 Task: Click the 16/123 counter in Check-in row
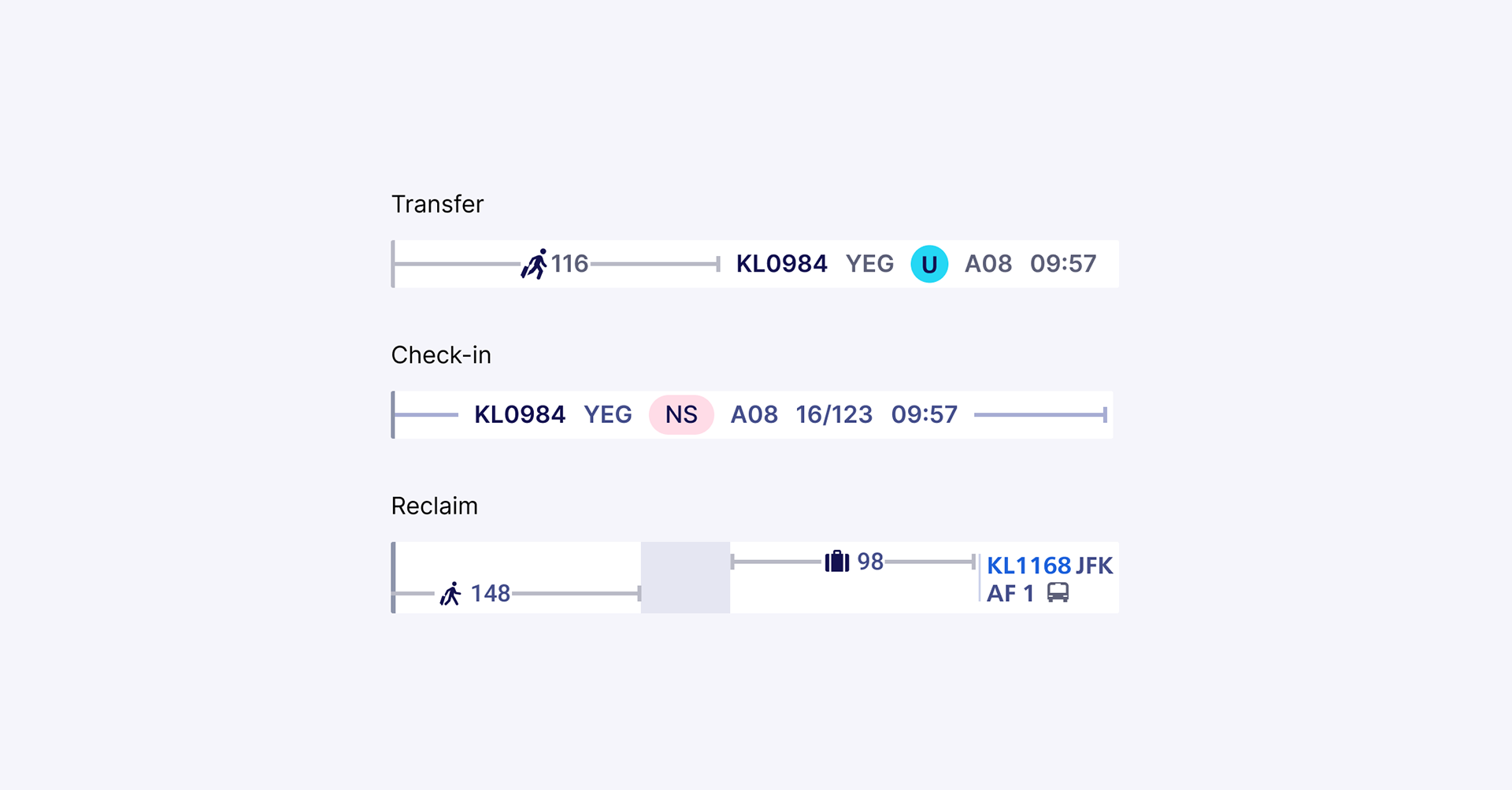point(834,415)
